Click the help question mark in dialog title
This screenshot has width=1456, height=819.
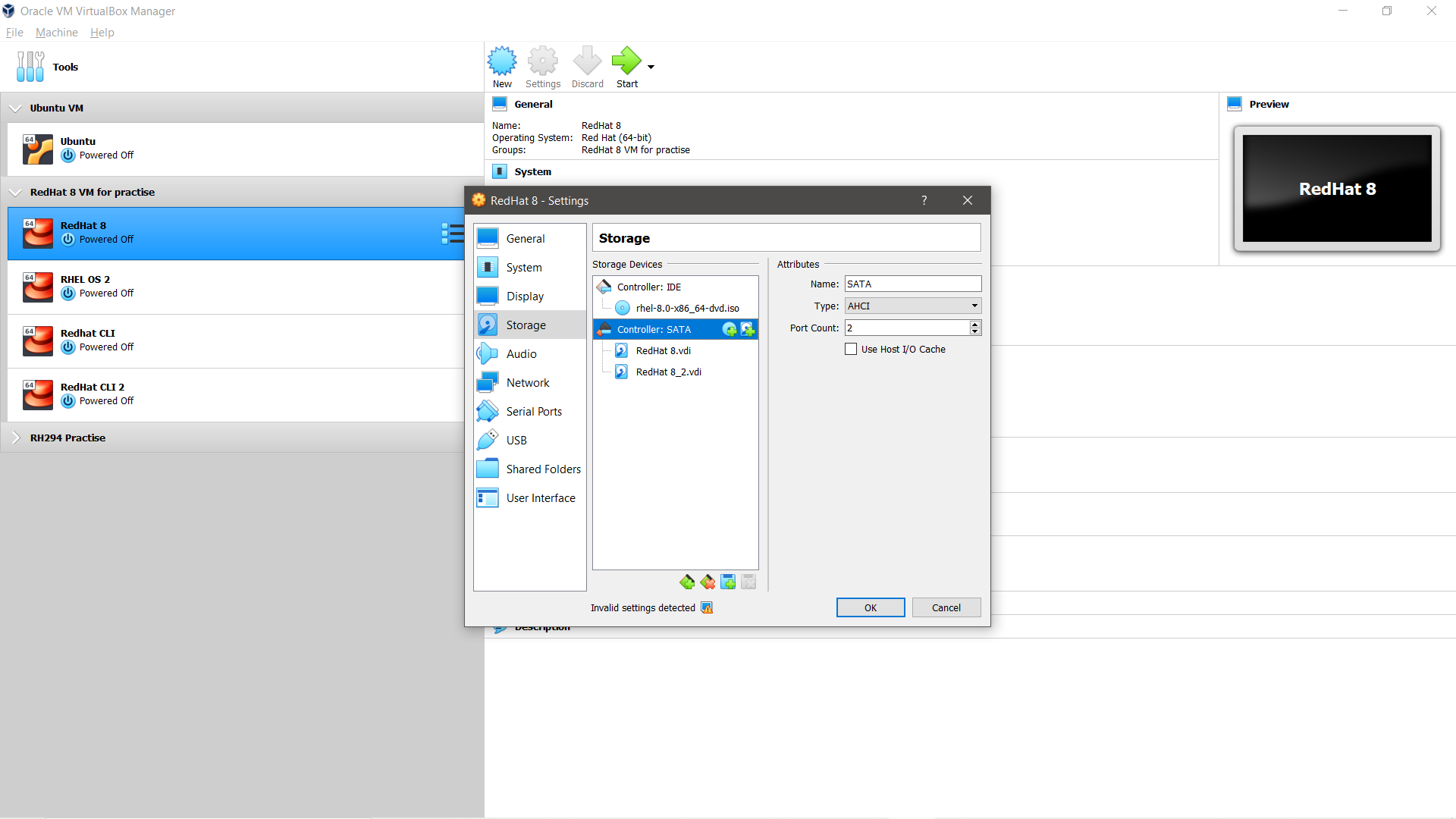tap(924, 200)
